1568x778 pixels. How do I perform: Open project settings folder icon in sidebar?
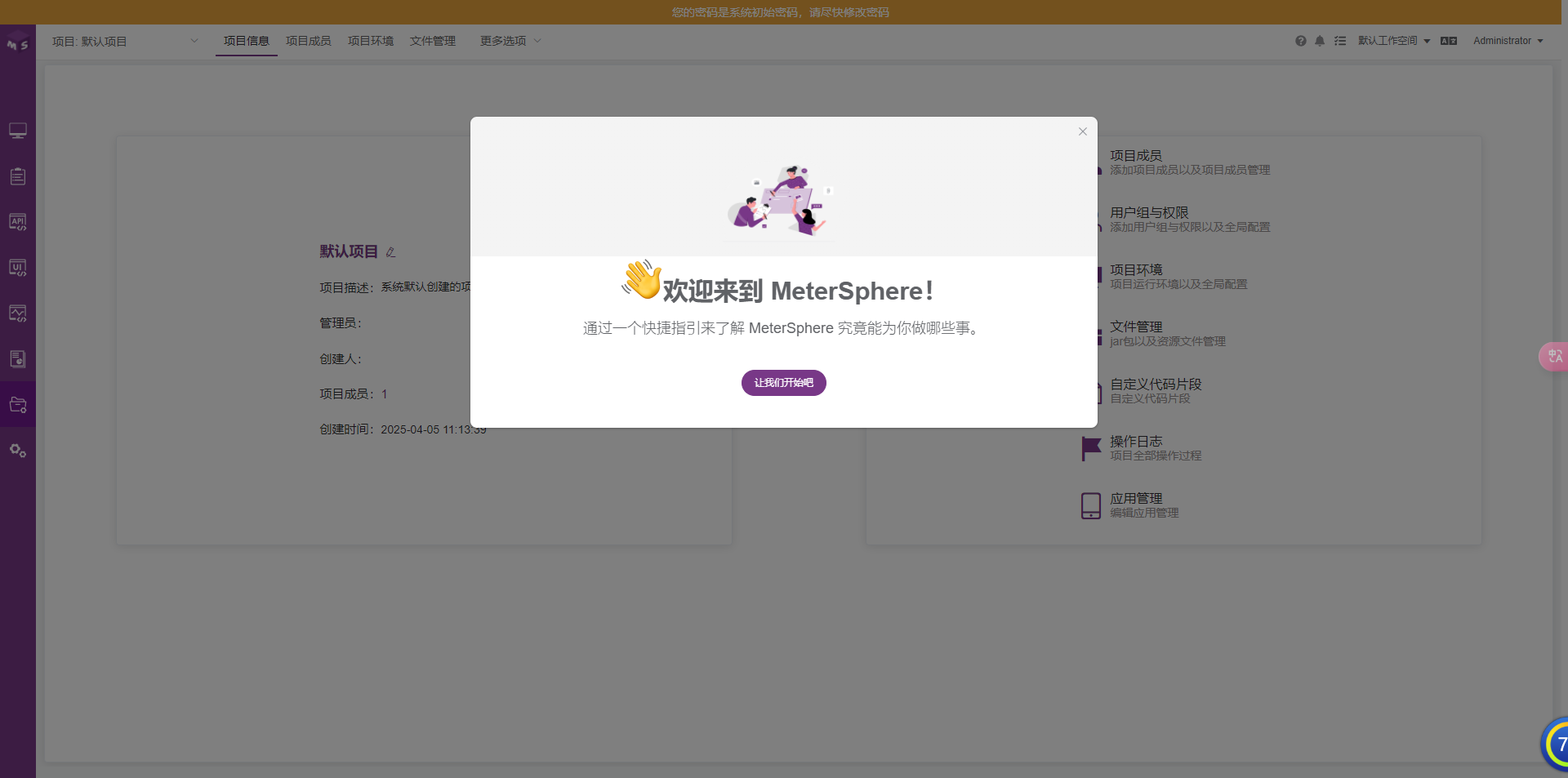[x=18, y=405]
